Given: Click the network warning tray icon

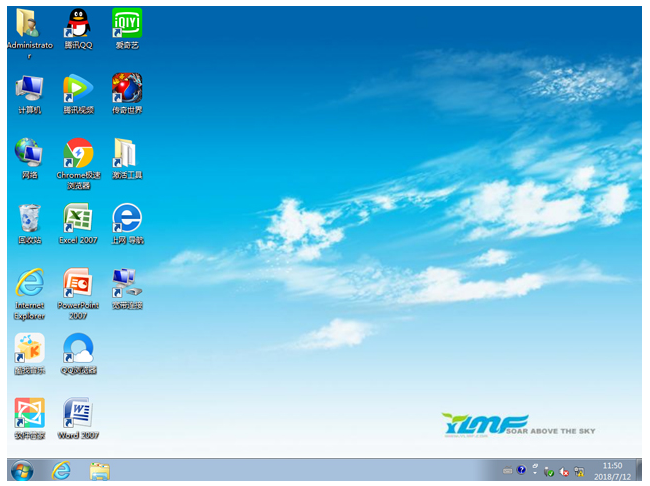Looking at the screenshot, I should coord(578,470).
